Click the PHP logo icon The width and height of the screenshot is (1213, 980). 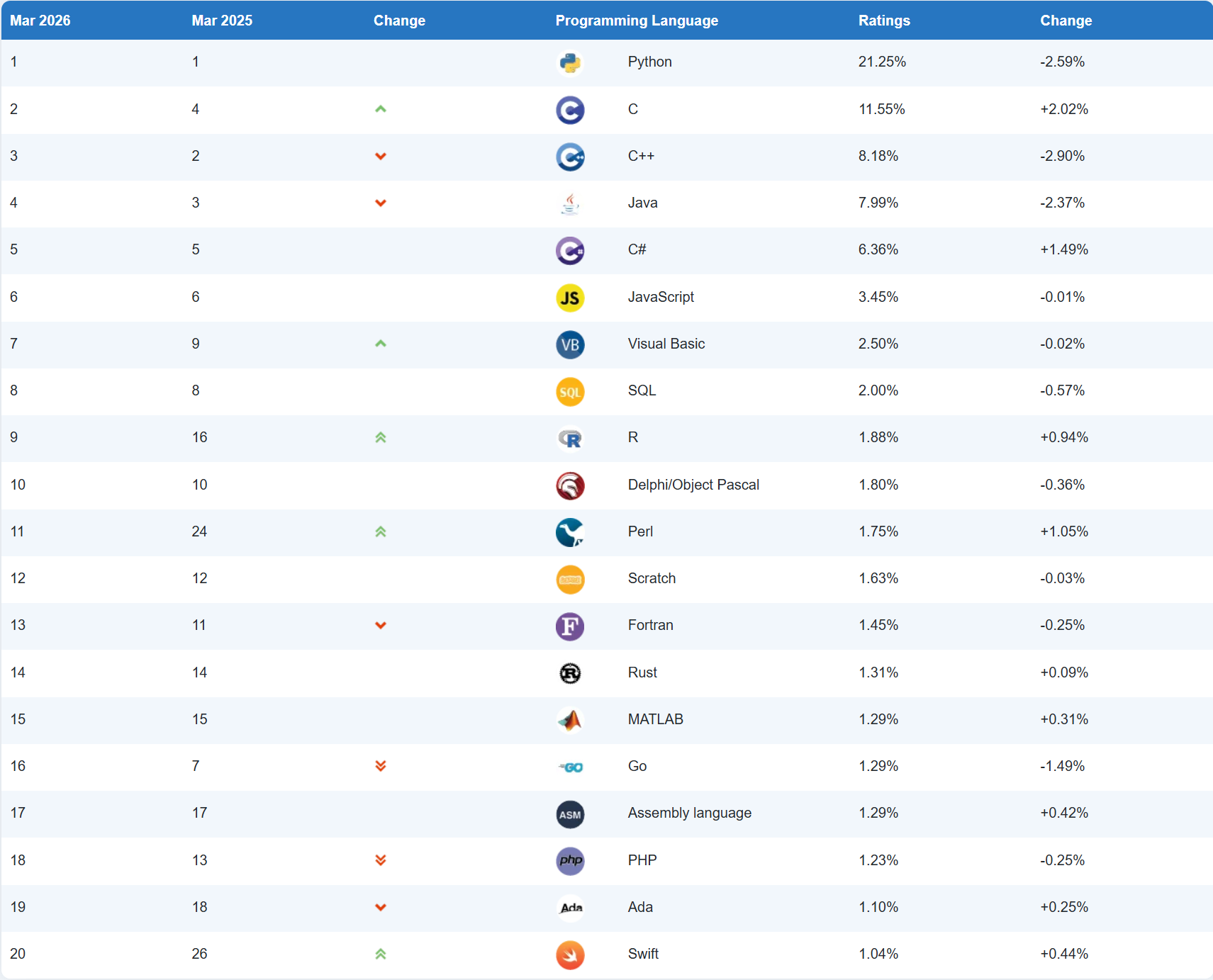[570, 861]
